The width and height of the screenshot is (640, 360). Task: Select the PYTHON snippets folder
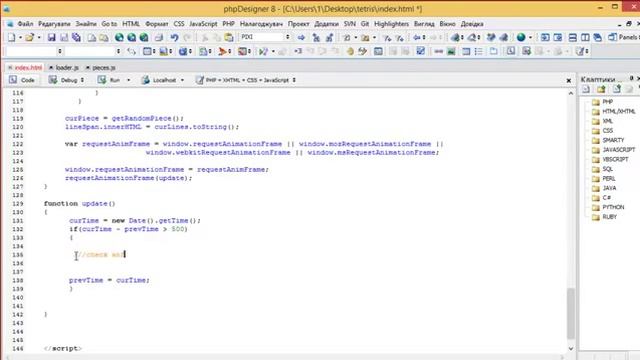608,207
